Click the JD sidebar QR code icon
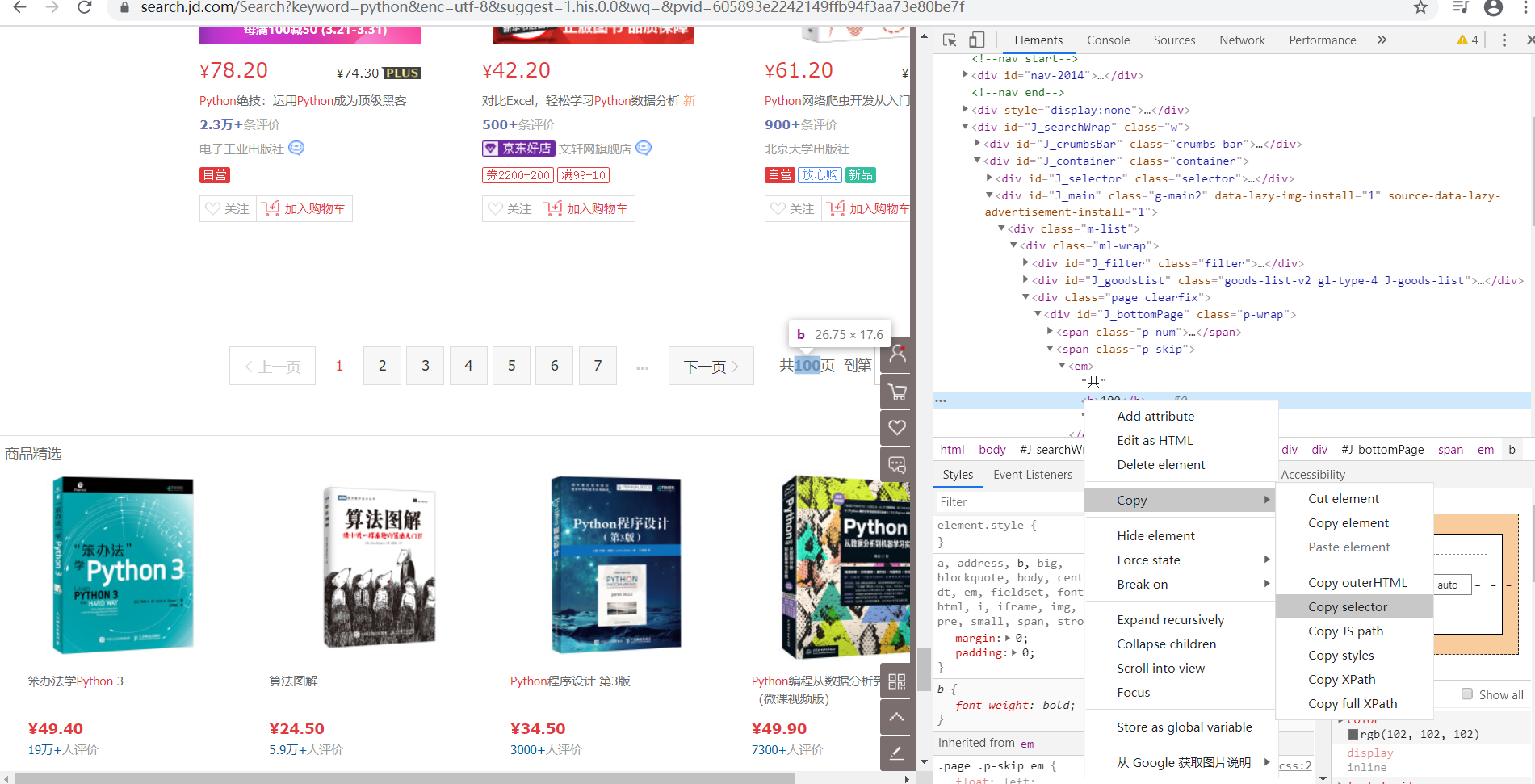Screen dimensions: 1535x784 pyautogui.click(x=897, y=681)
